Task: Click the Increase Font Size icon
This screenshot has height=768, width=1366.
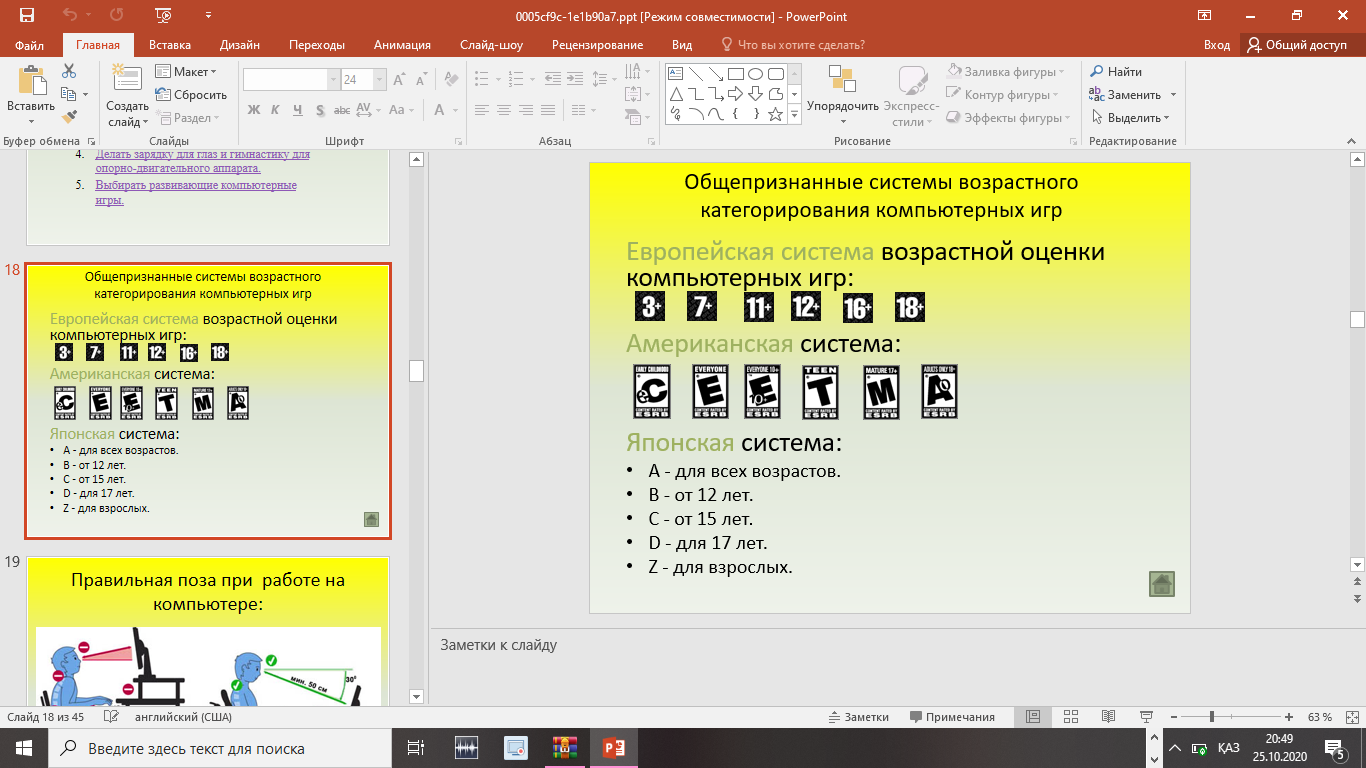Action: (x=400, y=80)
